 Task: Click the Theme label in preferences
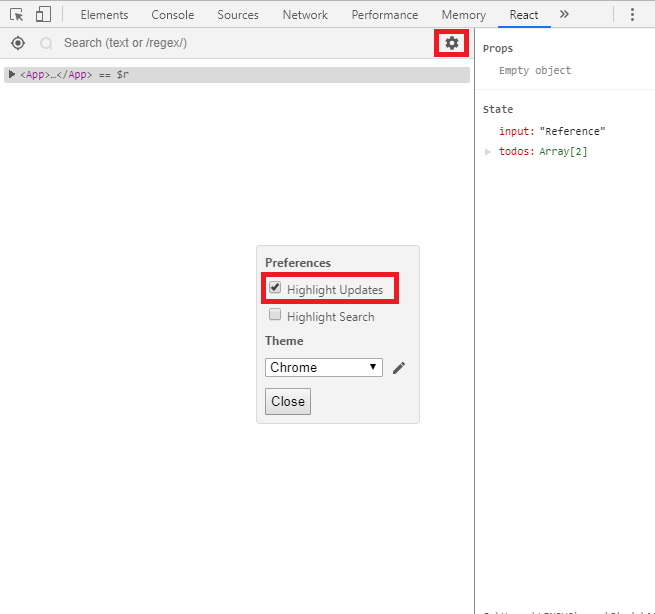[x=284, y=341]
